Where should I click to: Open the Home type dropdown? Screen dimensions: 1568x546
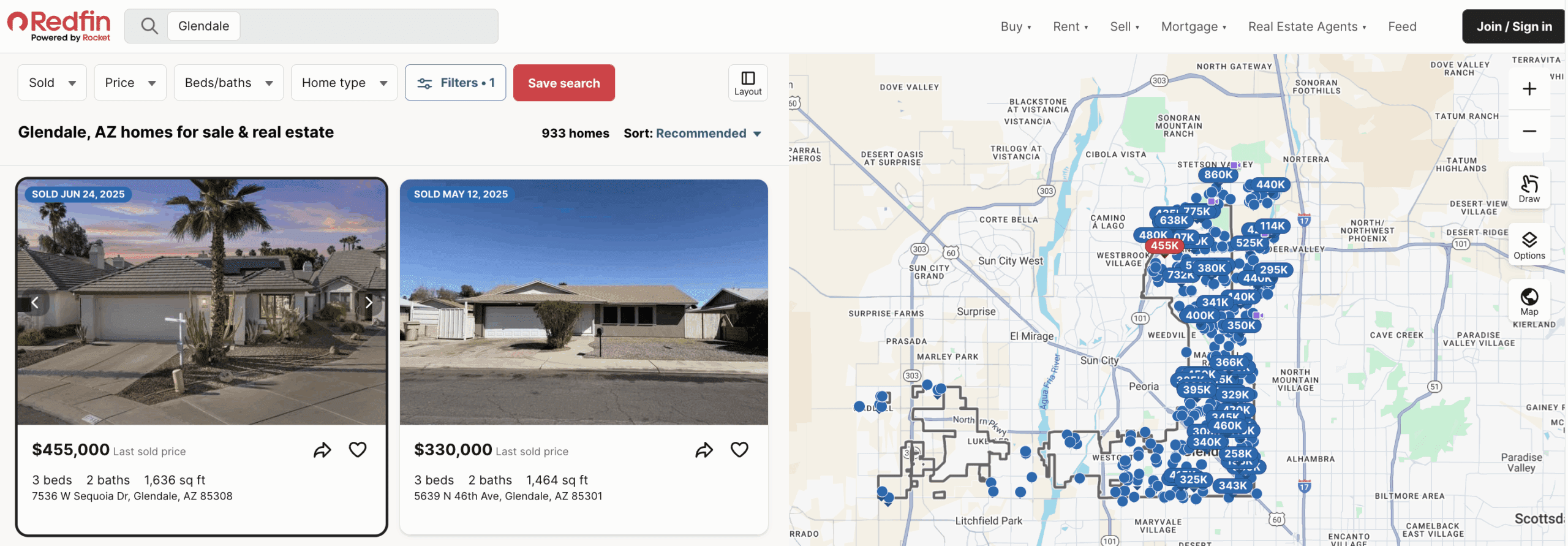pyautogui.click(x=344, y=83)
